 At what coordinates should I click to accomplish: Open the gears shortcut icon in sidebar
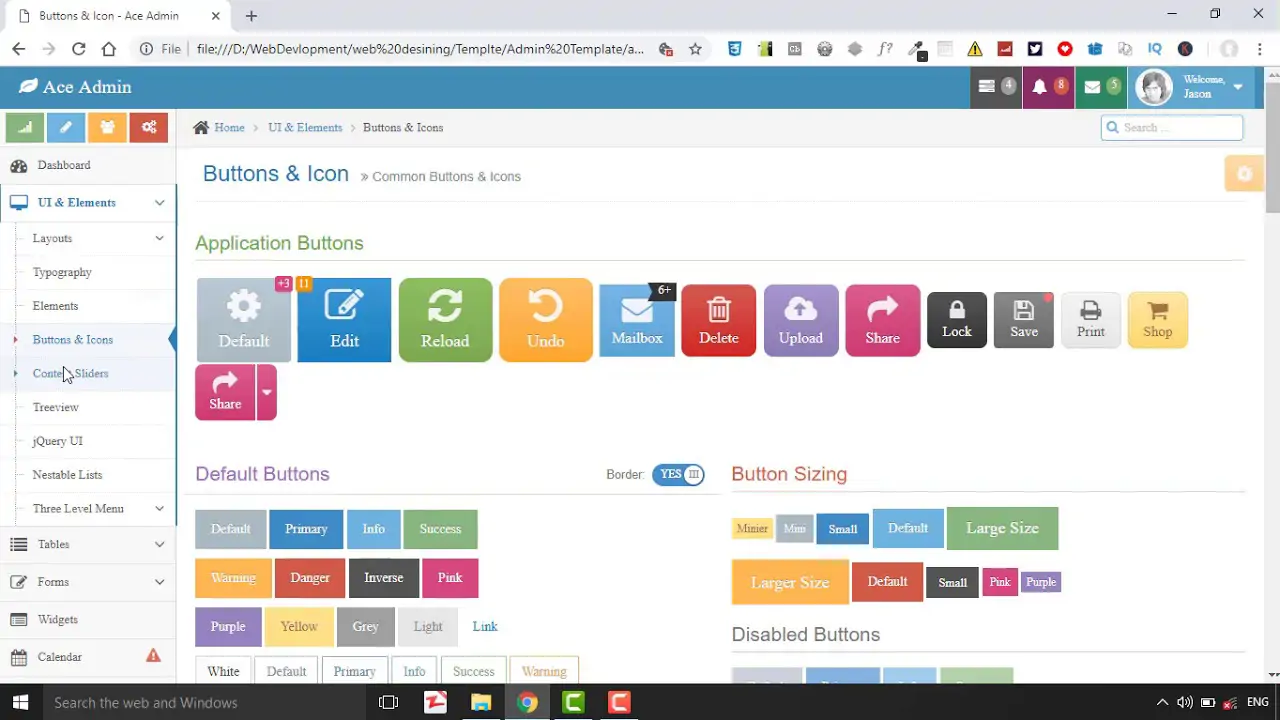click(148, 127)
